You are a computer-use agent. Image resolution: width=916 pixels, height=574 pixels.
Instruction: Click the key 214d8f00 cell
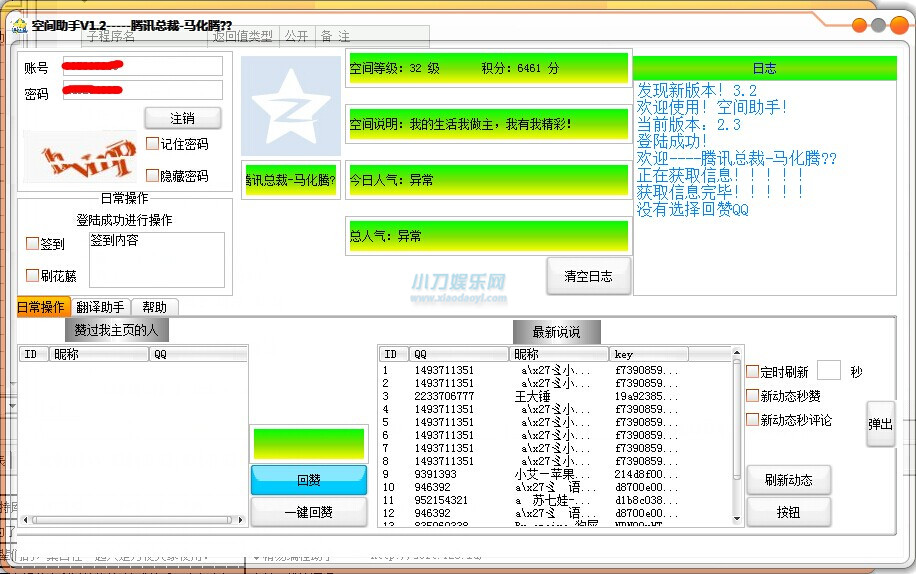[x=647, y=474]
